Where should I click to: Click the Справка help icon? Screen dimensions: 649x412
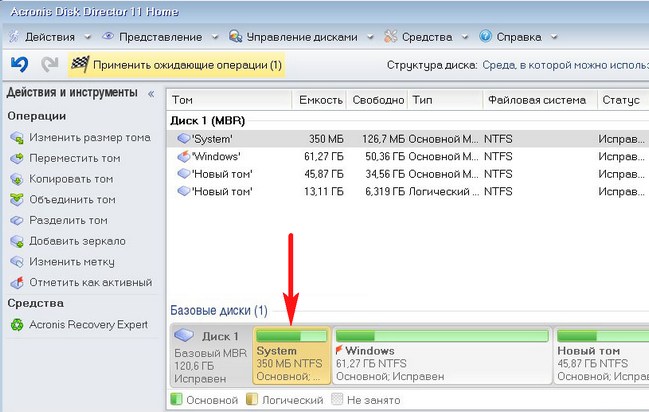pyautogui.click(x=486, y=36)
